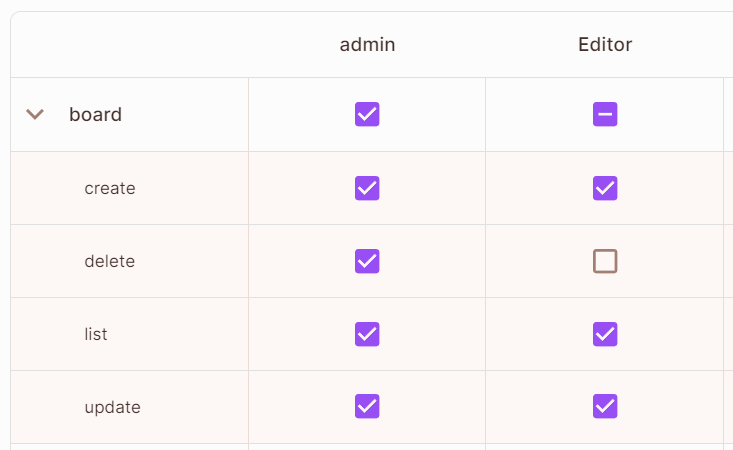Image resolution: width=733 pixels, height=450 pixels.
Task: Uncheck admin board group checkbox
Action: coord(367,115)
